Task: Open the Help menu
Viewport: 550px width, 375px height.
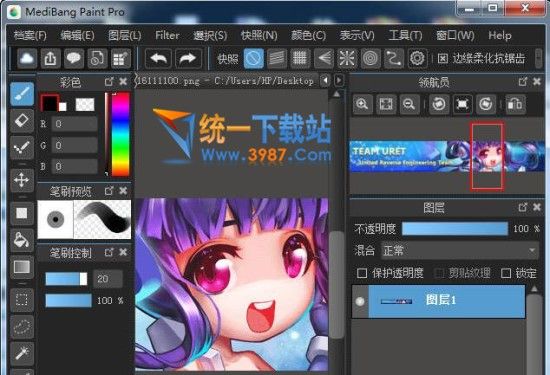Action: (500, 35)
